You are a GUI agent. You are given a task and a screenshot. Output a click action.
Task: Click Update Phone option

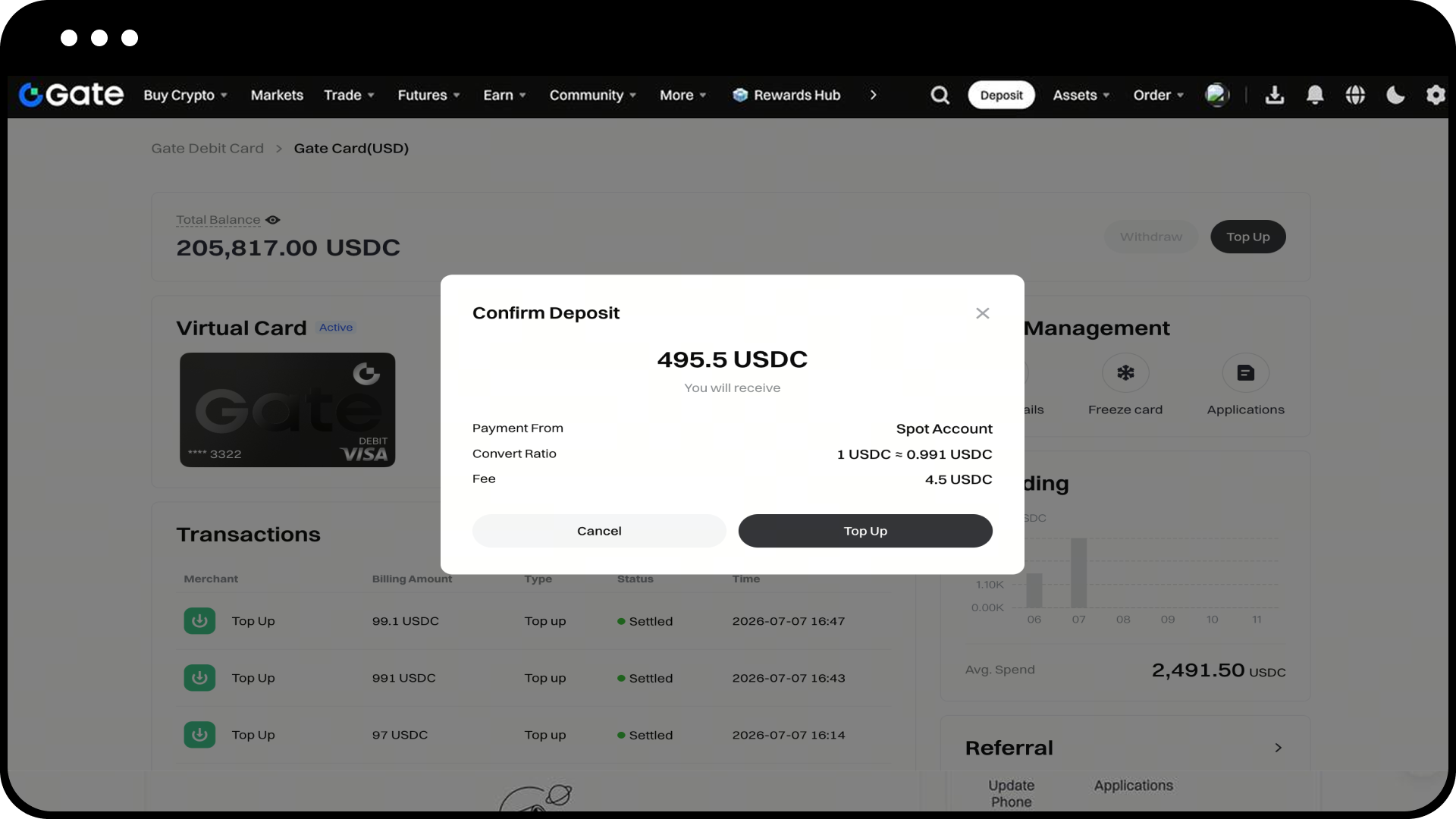1011,793
